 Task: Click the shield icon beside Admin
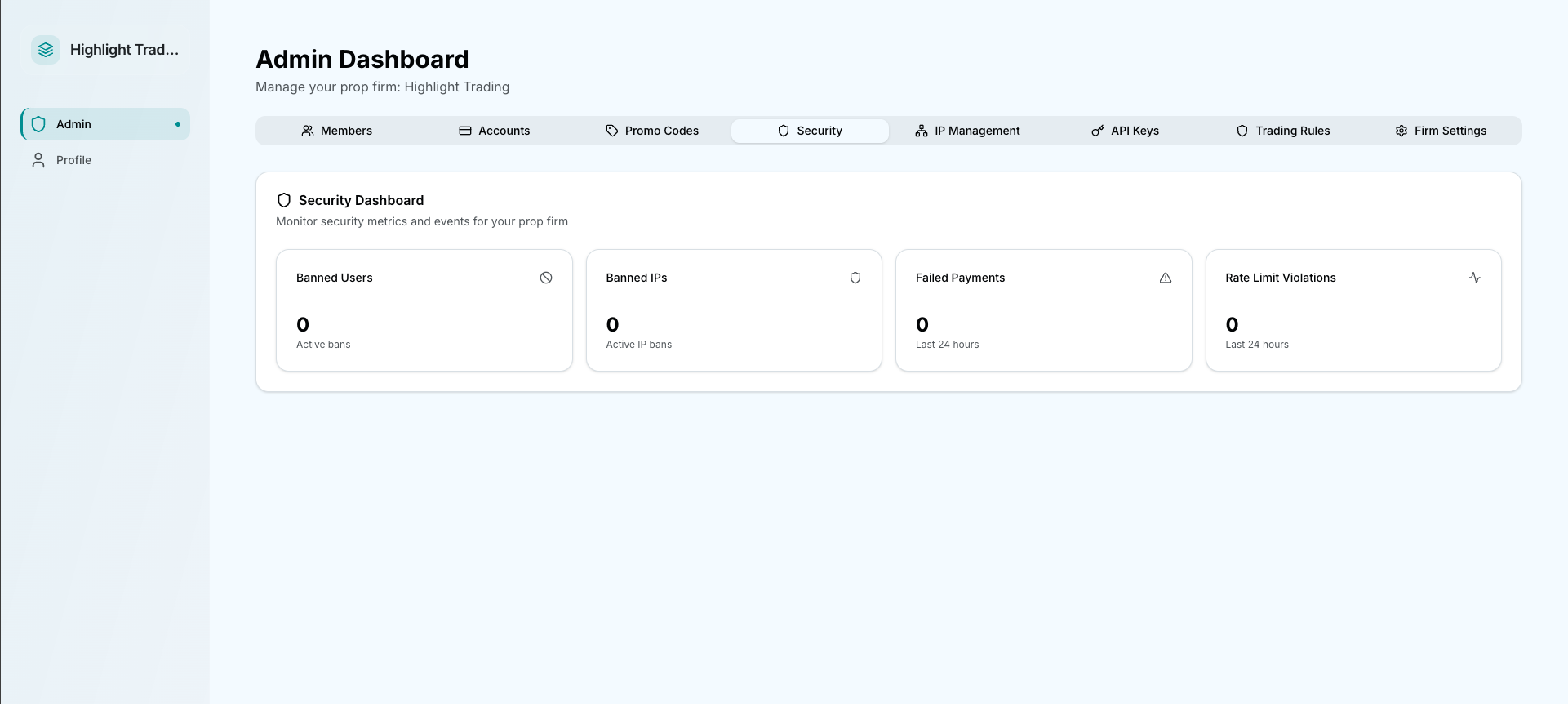tap(38, 124)
